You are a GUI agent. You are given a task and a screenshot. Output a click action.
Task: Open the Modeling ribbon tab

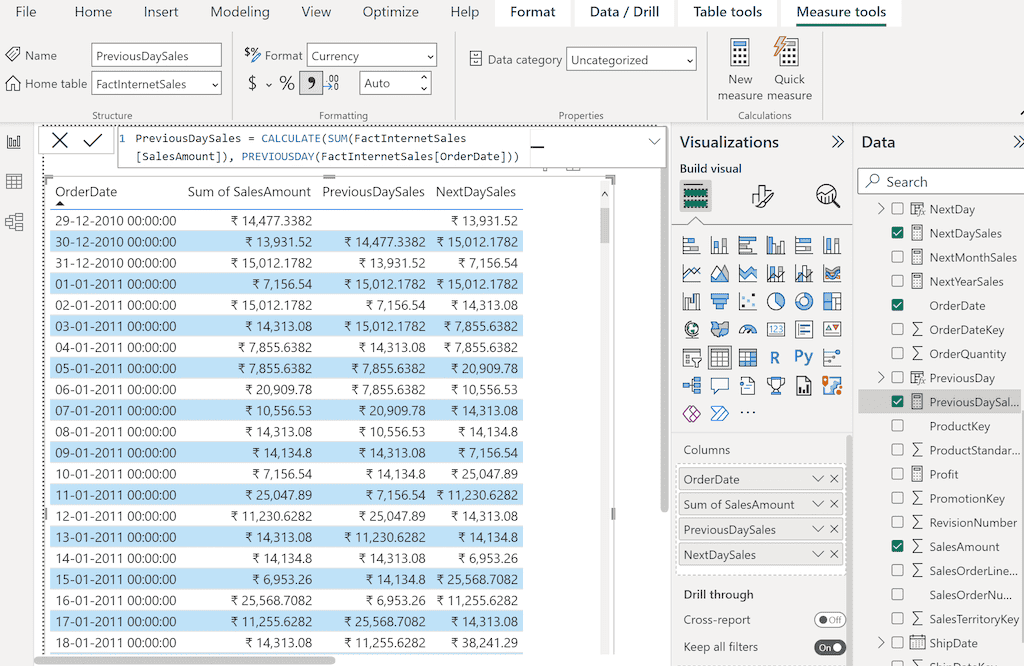pos(240,13)
